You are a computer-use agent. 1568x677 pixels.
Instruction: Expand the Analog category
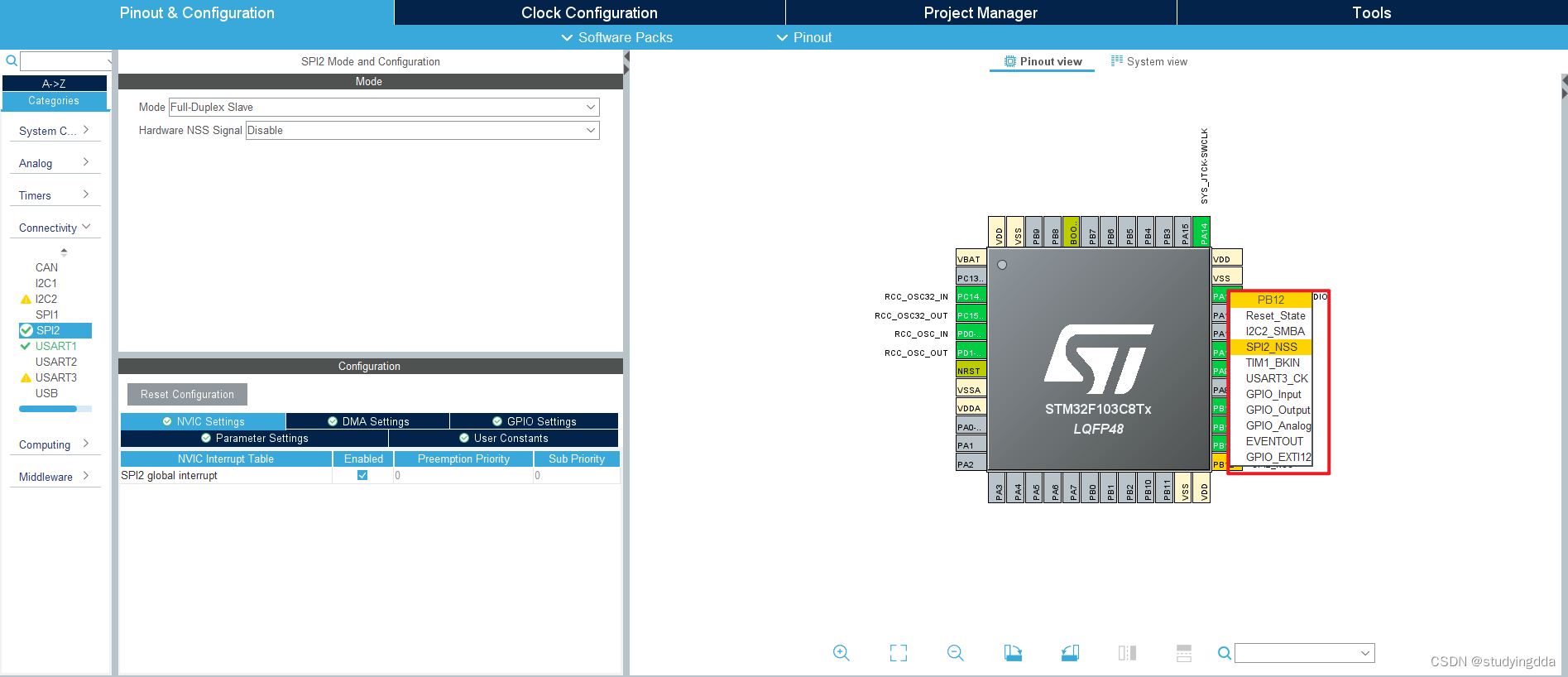click(55, 163)
